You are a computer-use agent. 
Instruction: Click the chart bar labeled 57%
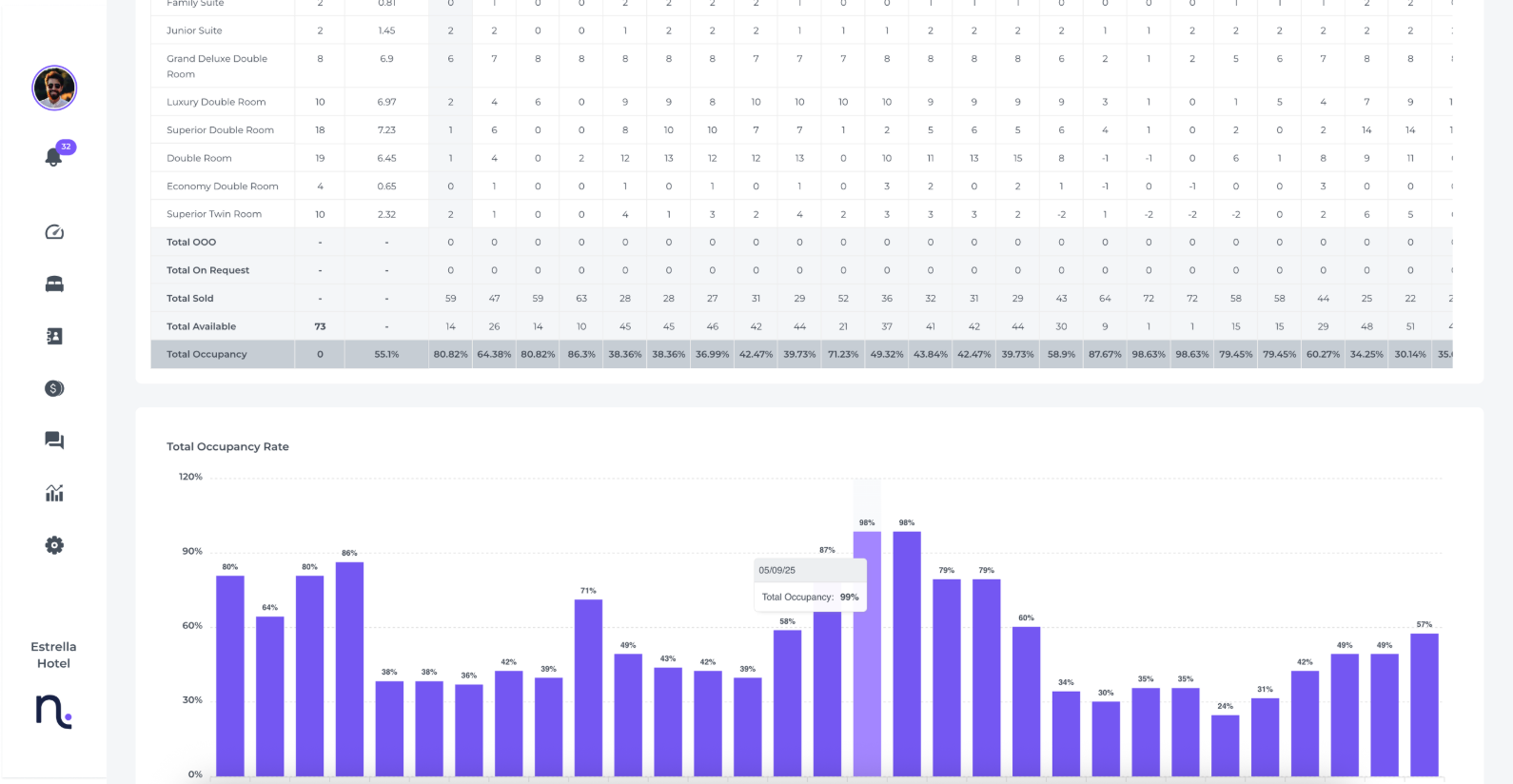pyautogui.click(x=1424, y=705)
